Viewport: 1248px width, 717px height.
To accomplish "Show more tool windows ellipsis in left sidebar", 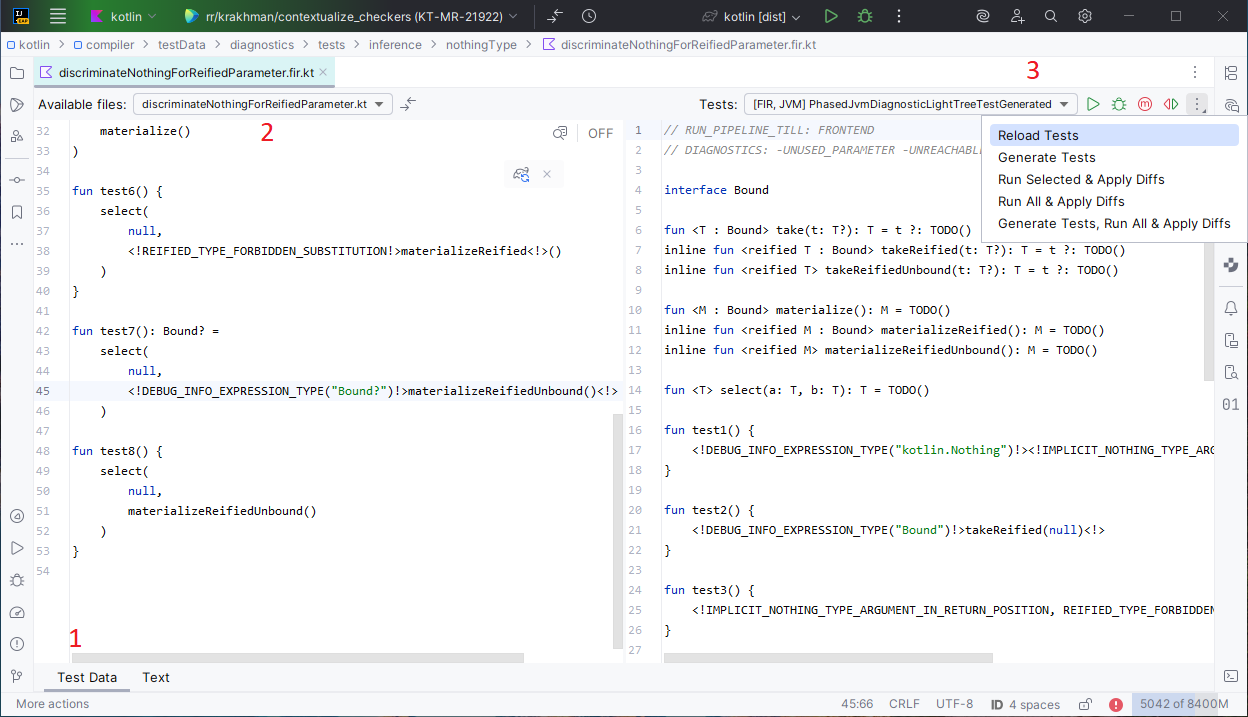I will tap(17, 243).
